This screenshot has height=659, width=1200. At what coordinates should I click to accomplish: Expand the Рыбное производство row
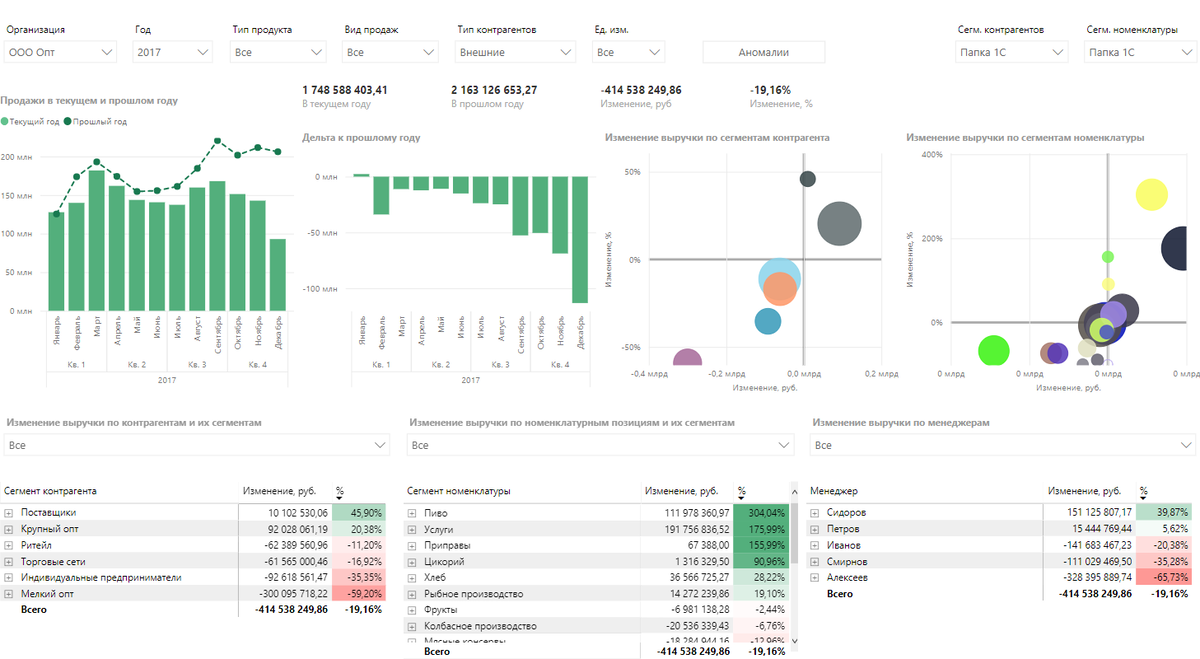414,593
